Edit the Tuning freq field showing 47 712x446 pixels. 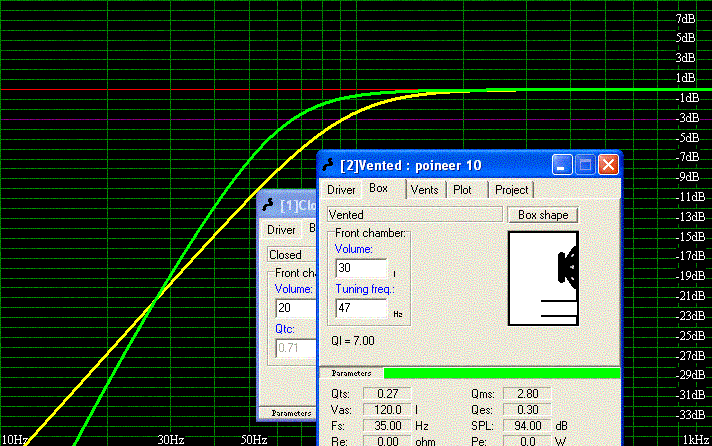point(361,308)
